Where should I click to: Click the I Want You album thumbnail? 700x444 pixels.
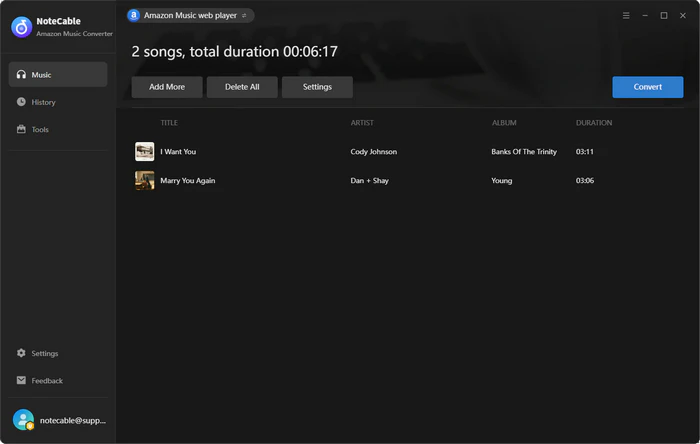pos(145,152)
